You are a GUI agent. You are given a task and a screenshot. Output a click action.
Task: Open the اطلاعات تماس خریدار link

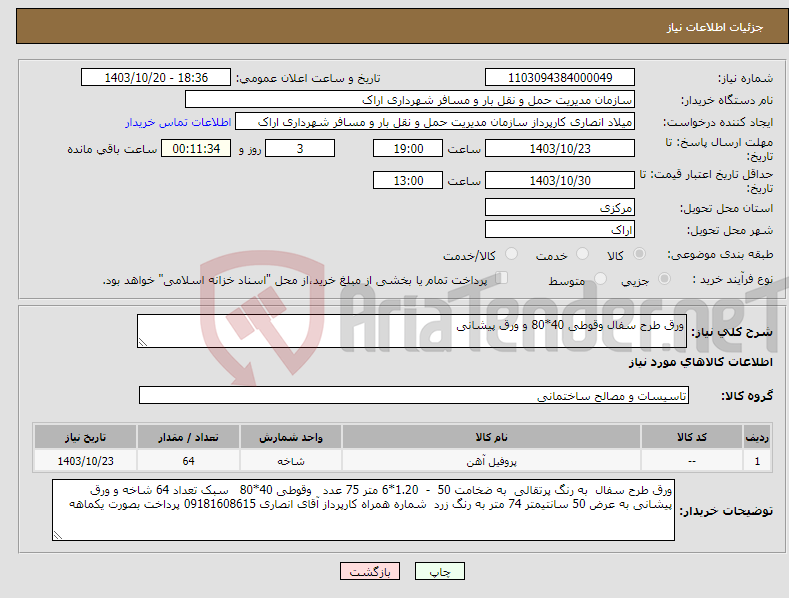[x=178, y=122]
